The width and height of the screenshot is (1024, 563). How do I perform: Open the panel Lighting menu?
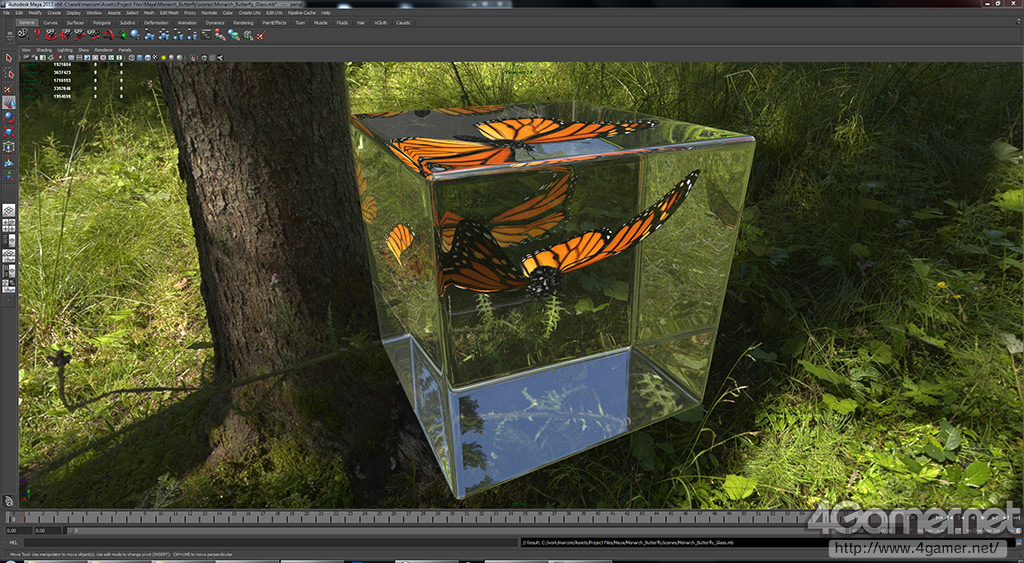pyautogui.click(x=65, y=50)
